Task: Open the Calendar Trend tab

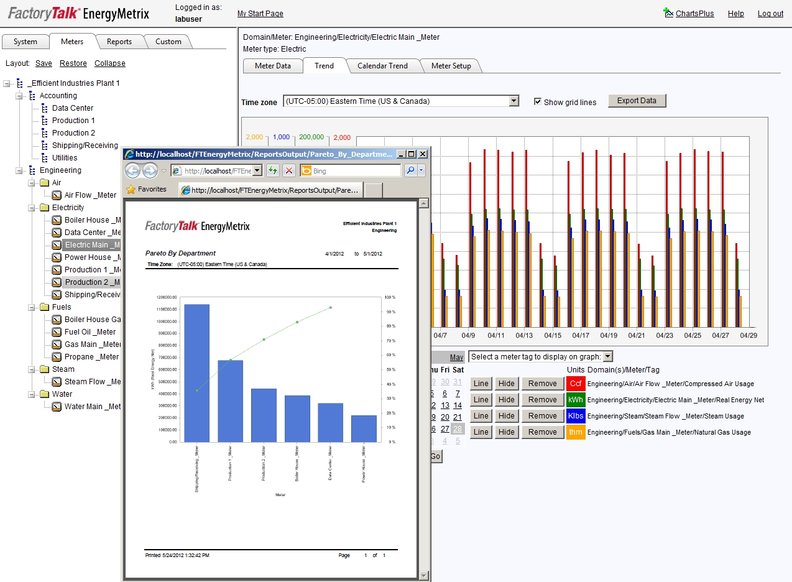Action: pos(382,66)
